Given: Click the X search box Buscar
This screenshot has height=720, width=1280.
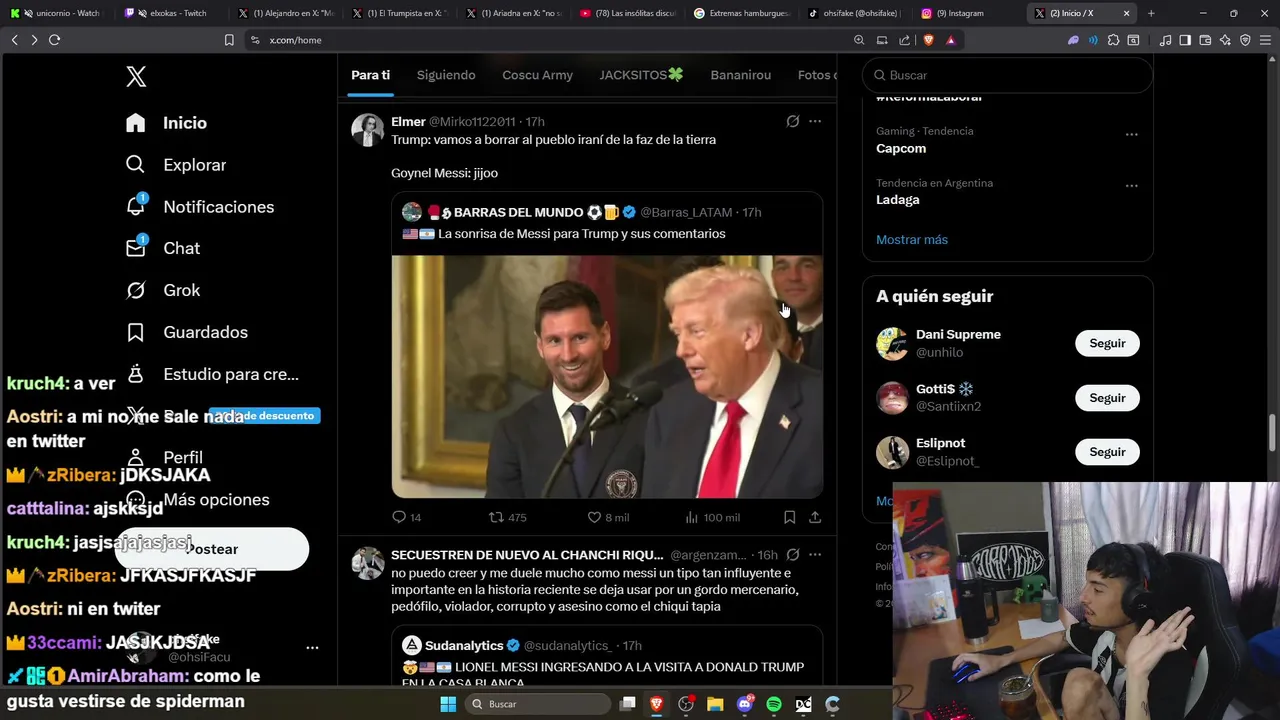Looking at the screenshot, I should [1007, 75].
